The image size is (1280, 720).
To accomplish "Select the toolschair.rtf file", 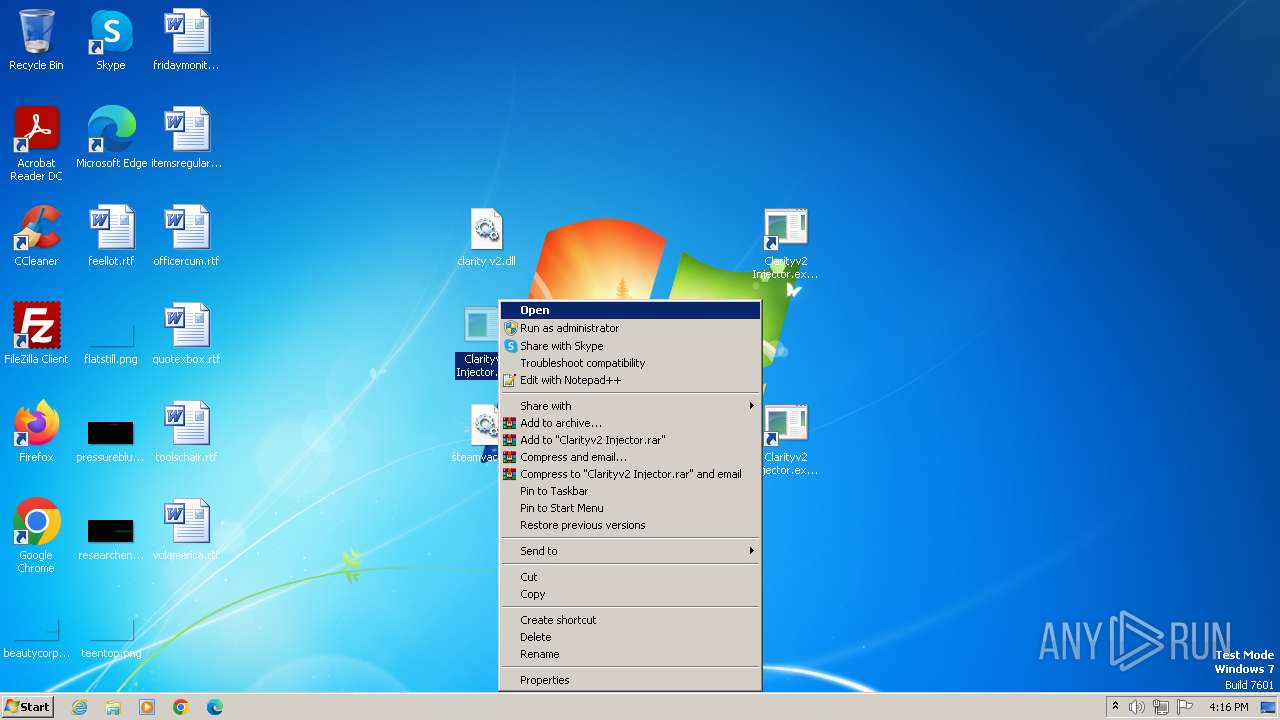I will point(186,432).
